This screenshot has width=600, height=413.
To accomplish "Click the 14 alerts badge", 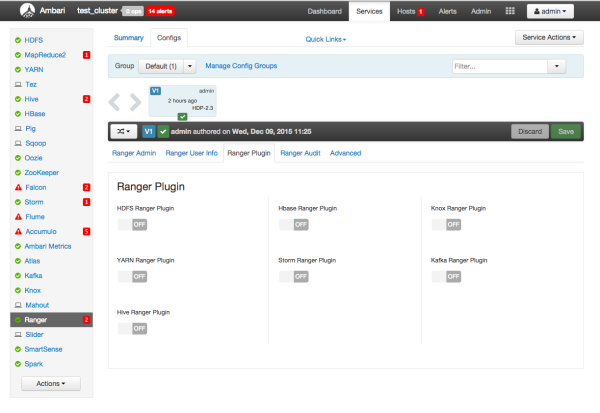I will point(160,11).
